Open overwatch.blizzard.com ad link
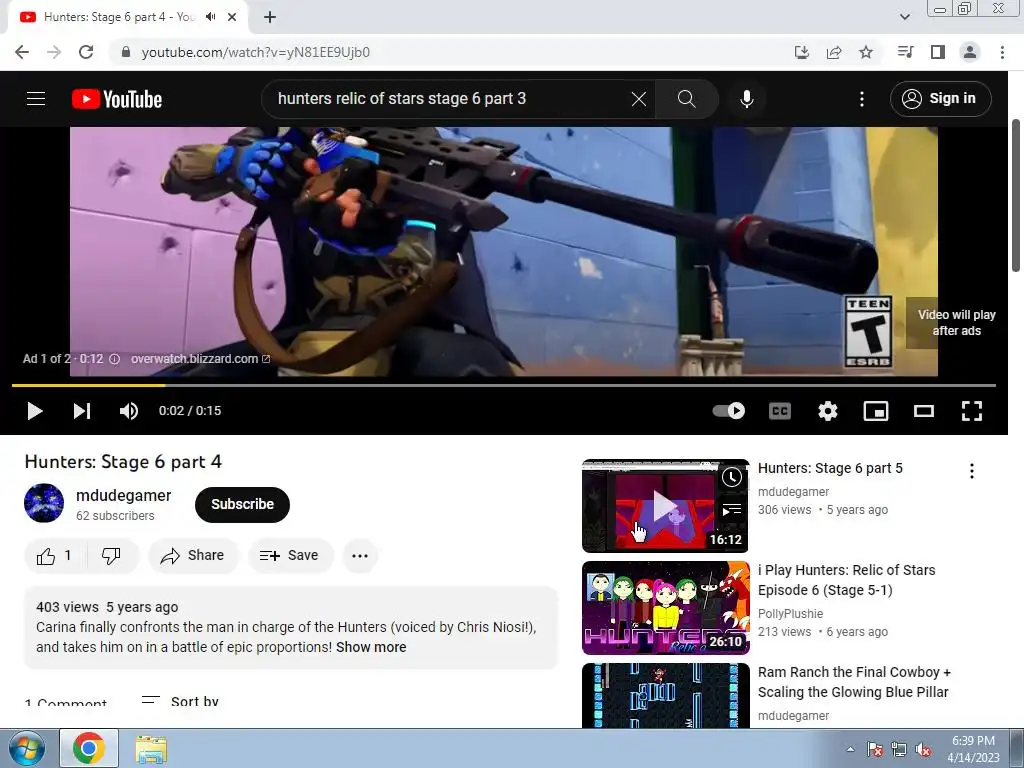Image resolution: width=1024 pixels, height=768 pixels. click(x=200, y=359)
